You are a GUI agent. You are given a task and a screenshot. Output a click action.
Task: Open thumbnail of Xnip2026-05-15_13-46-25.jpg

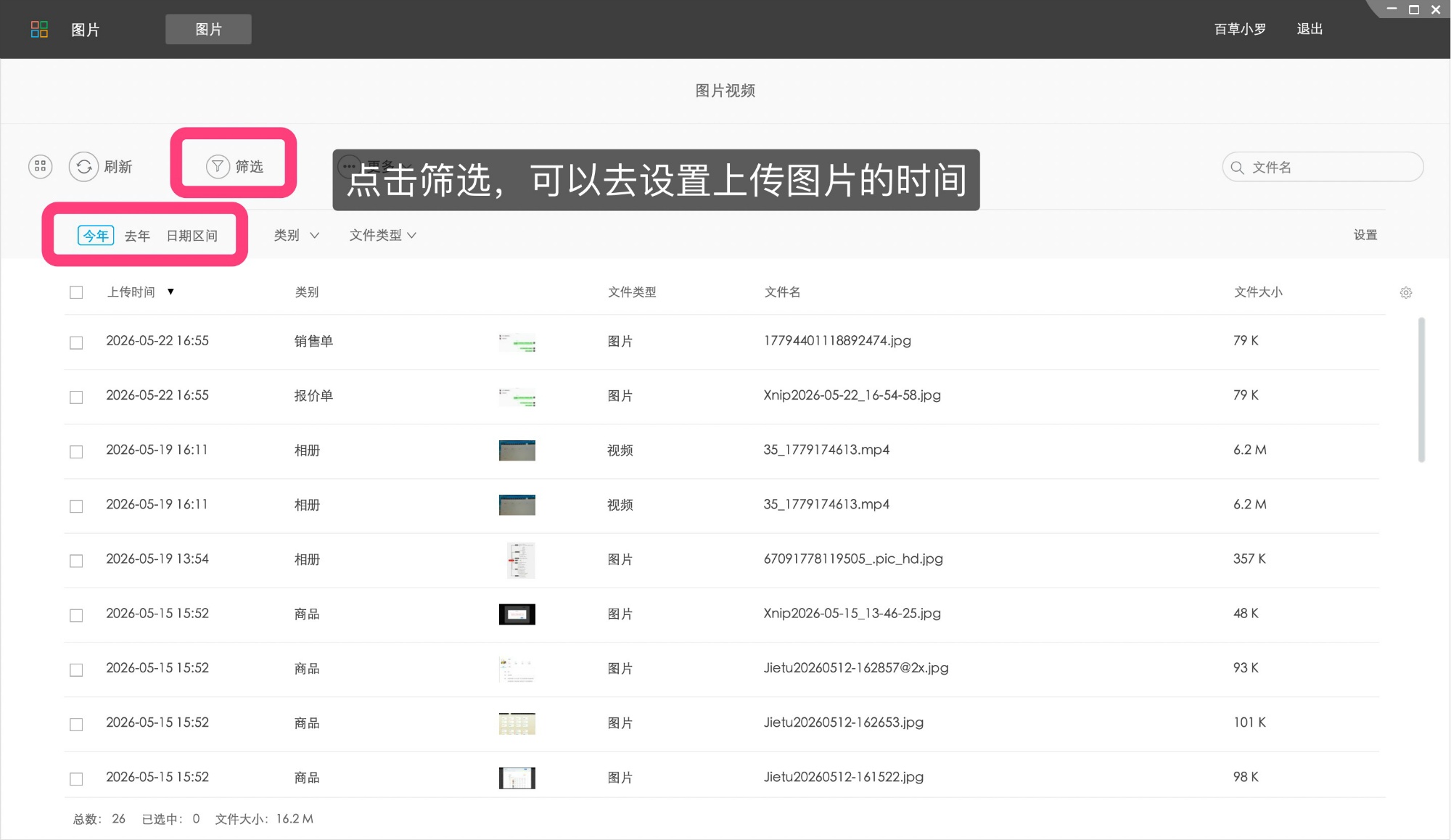click(x=517, y=614)
